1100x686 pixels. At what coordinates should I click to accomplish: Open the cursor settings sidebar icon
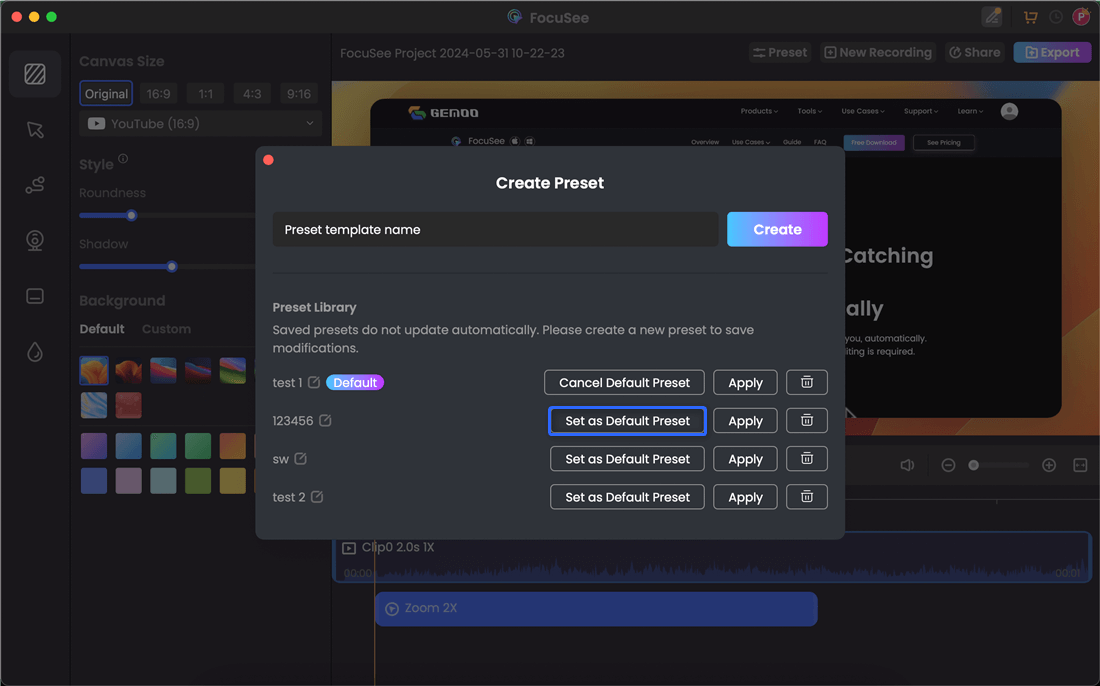tap(35, 130)
